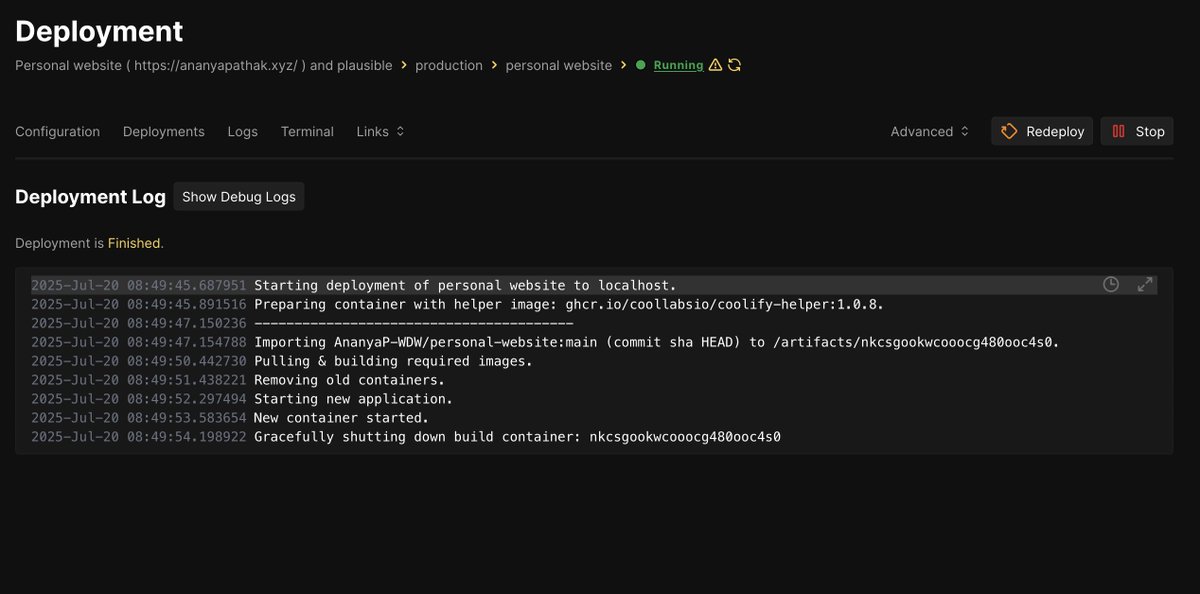Select the 'Pulling & building required images' line
This screenshot has height=594, width=1200.
coord(594,361)
